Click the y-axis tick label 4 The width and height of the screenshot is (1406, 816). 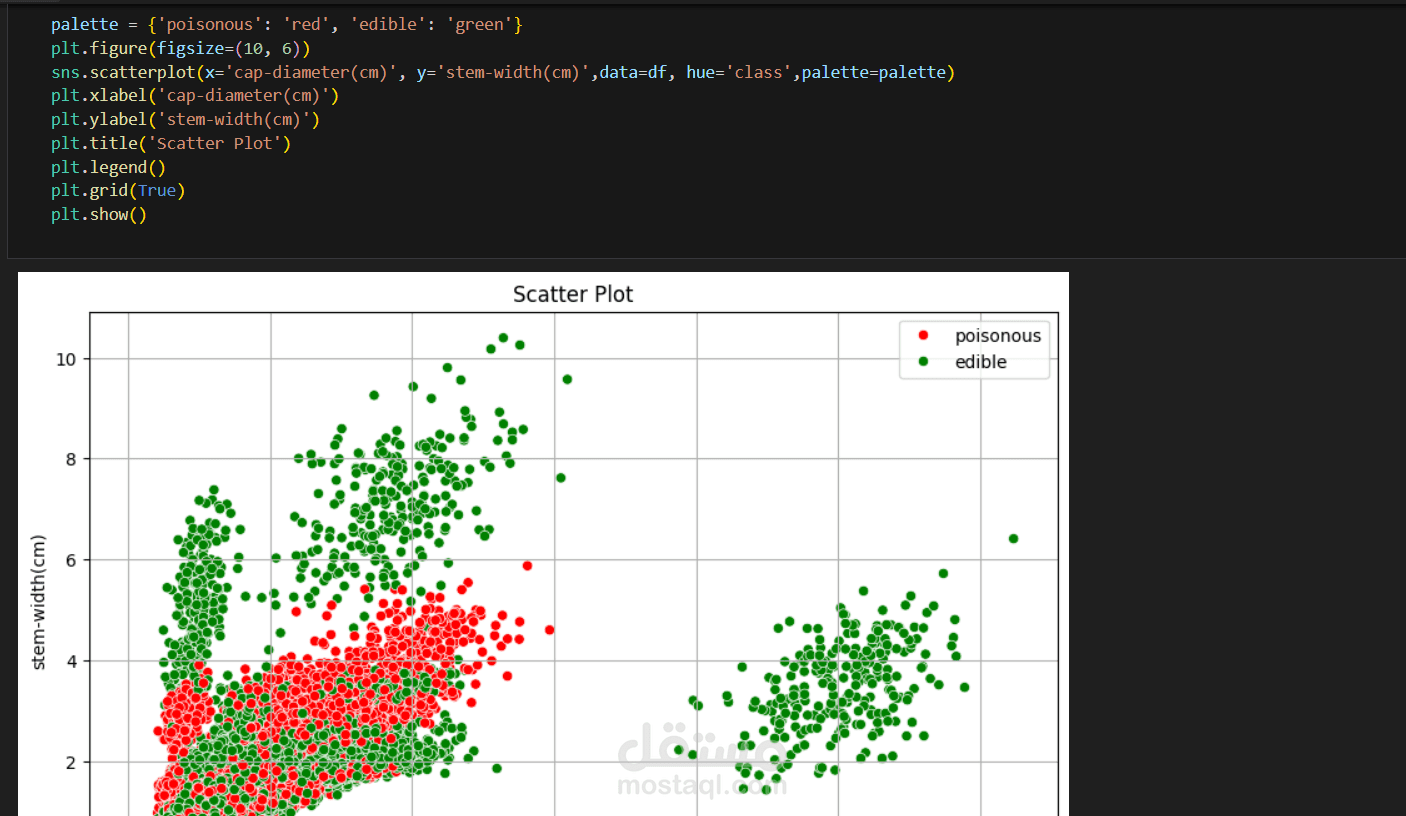[x=72, y=661]
